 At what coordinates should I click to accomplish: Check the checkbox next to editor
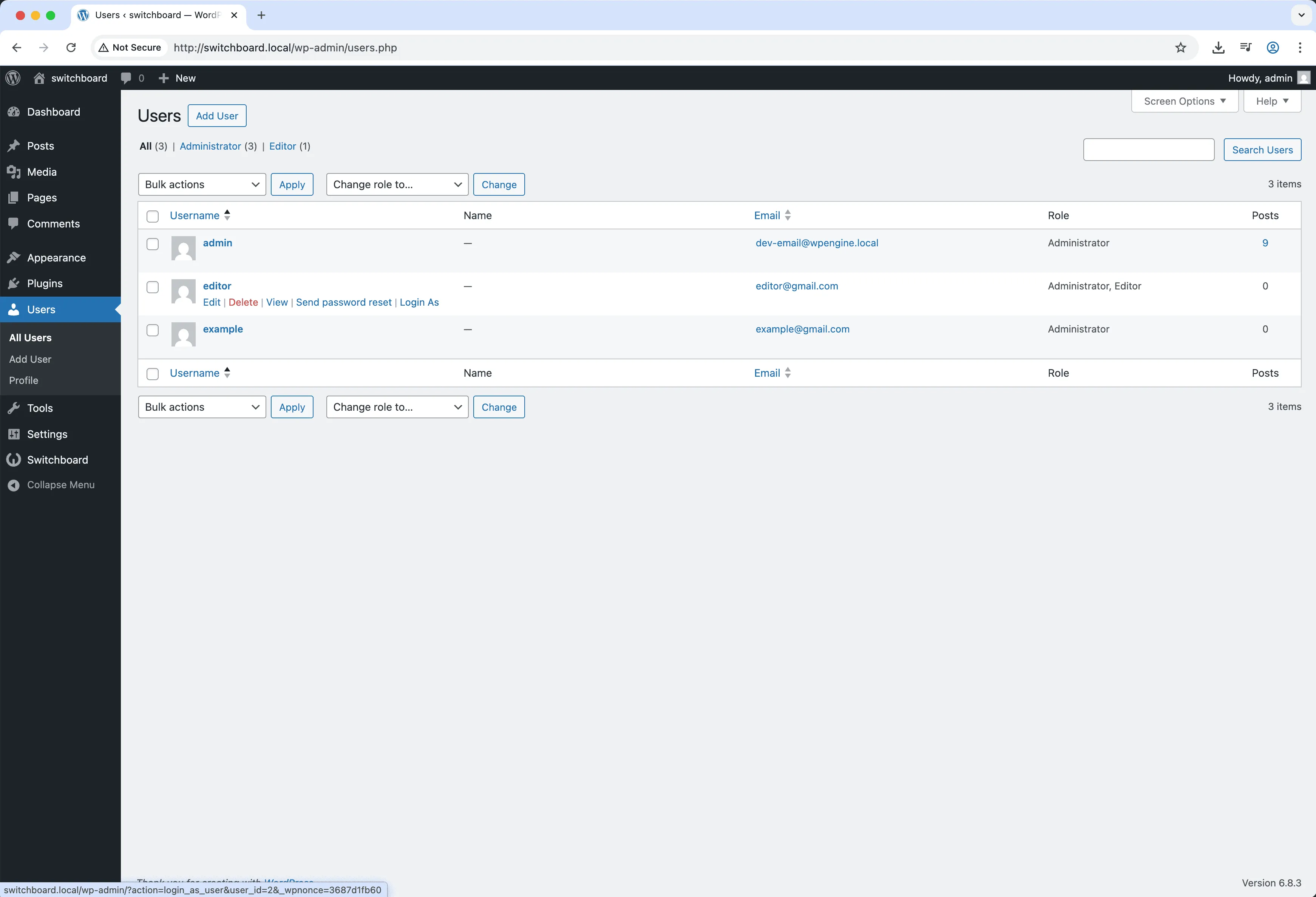coord(152,287)
